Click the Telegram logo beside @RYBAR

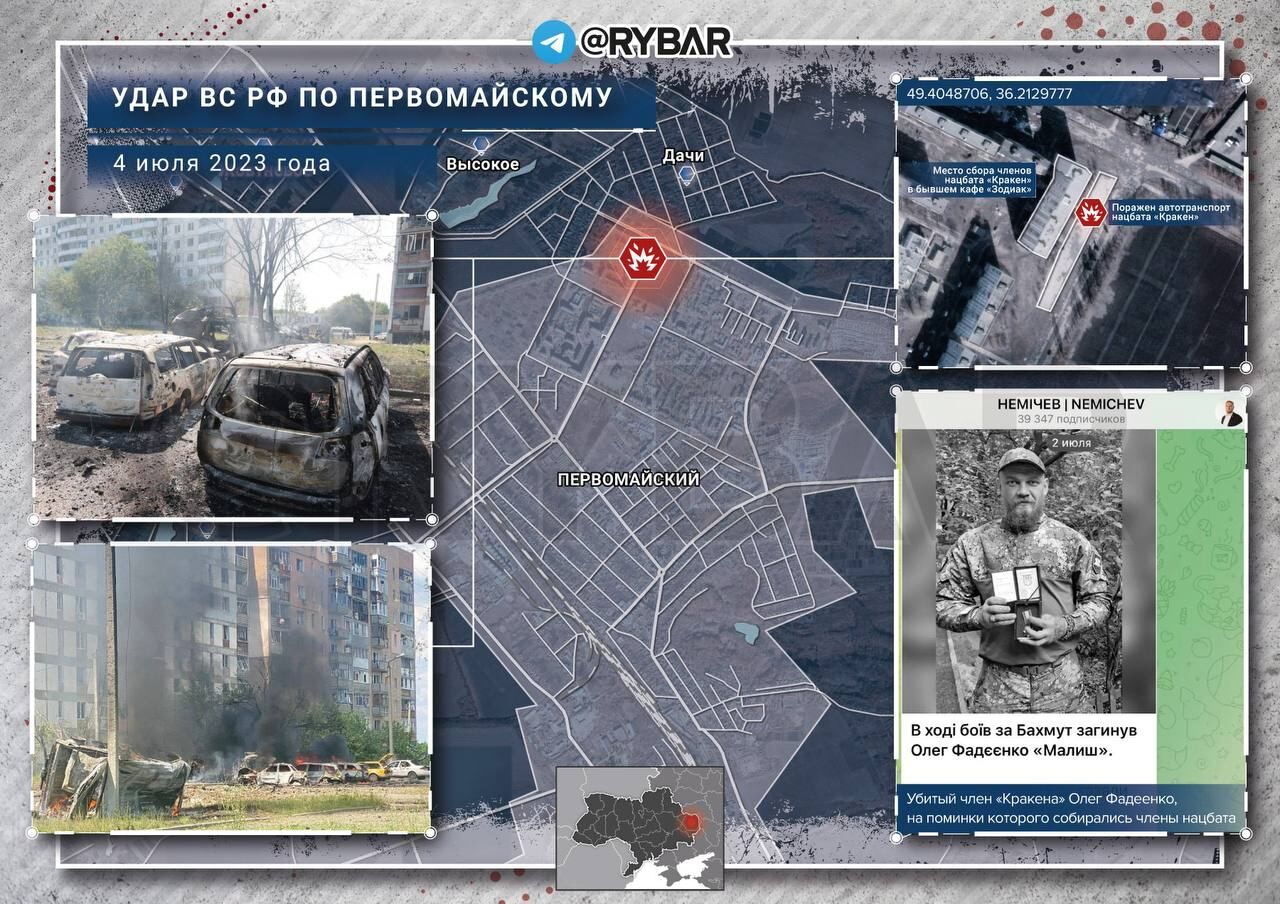tap(553, 41)
